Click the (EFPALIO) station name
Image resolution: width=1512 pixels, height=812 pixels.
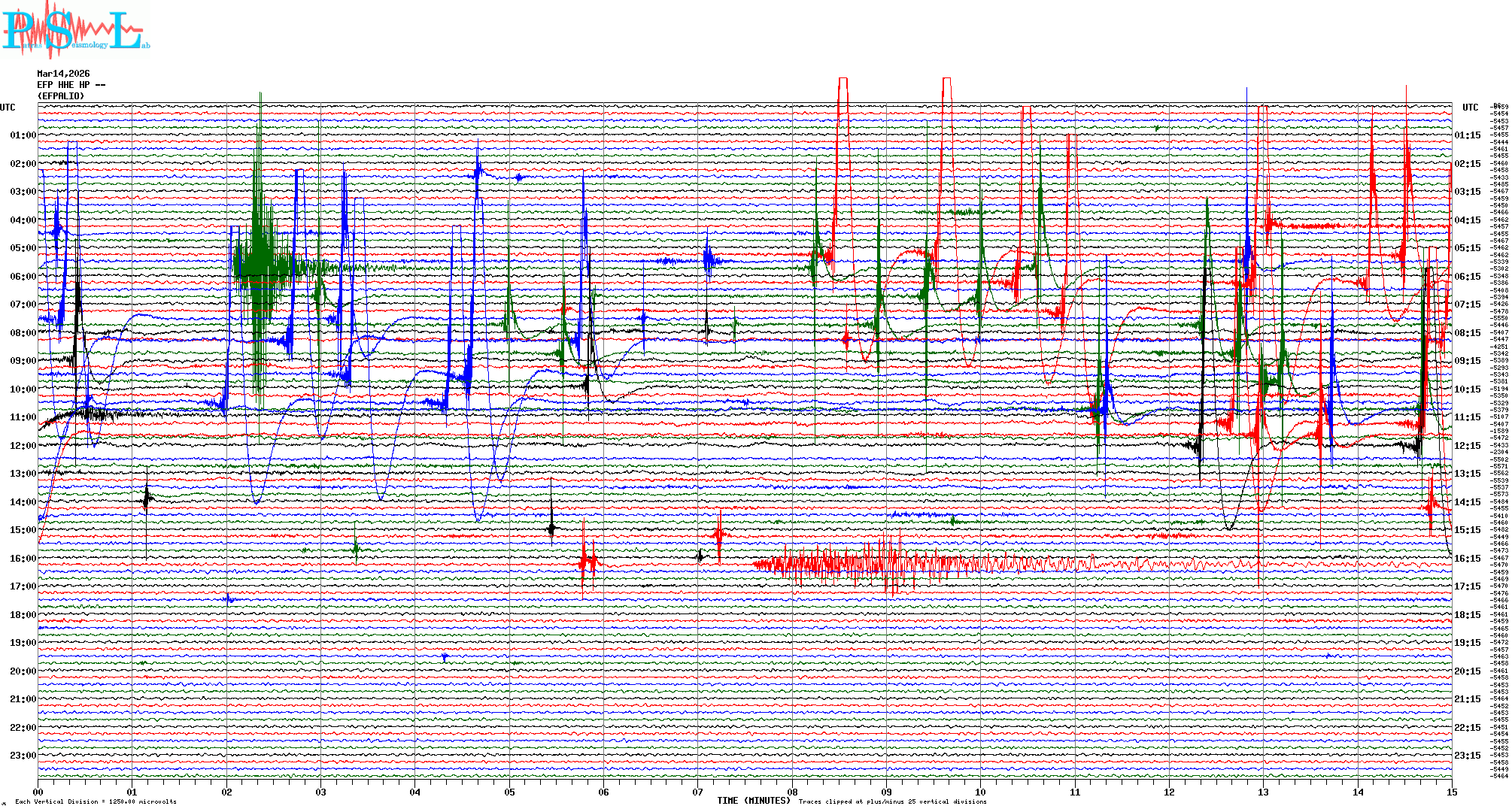61,96
